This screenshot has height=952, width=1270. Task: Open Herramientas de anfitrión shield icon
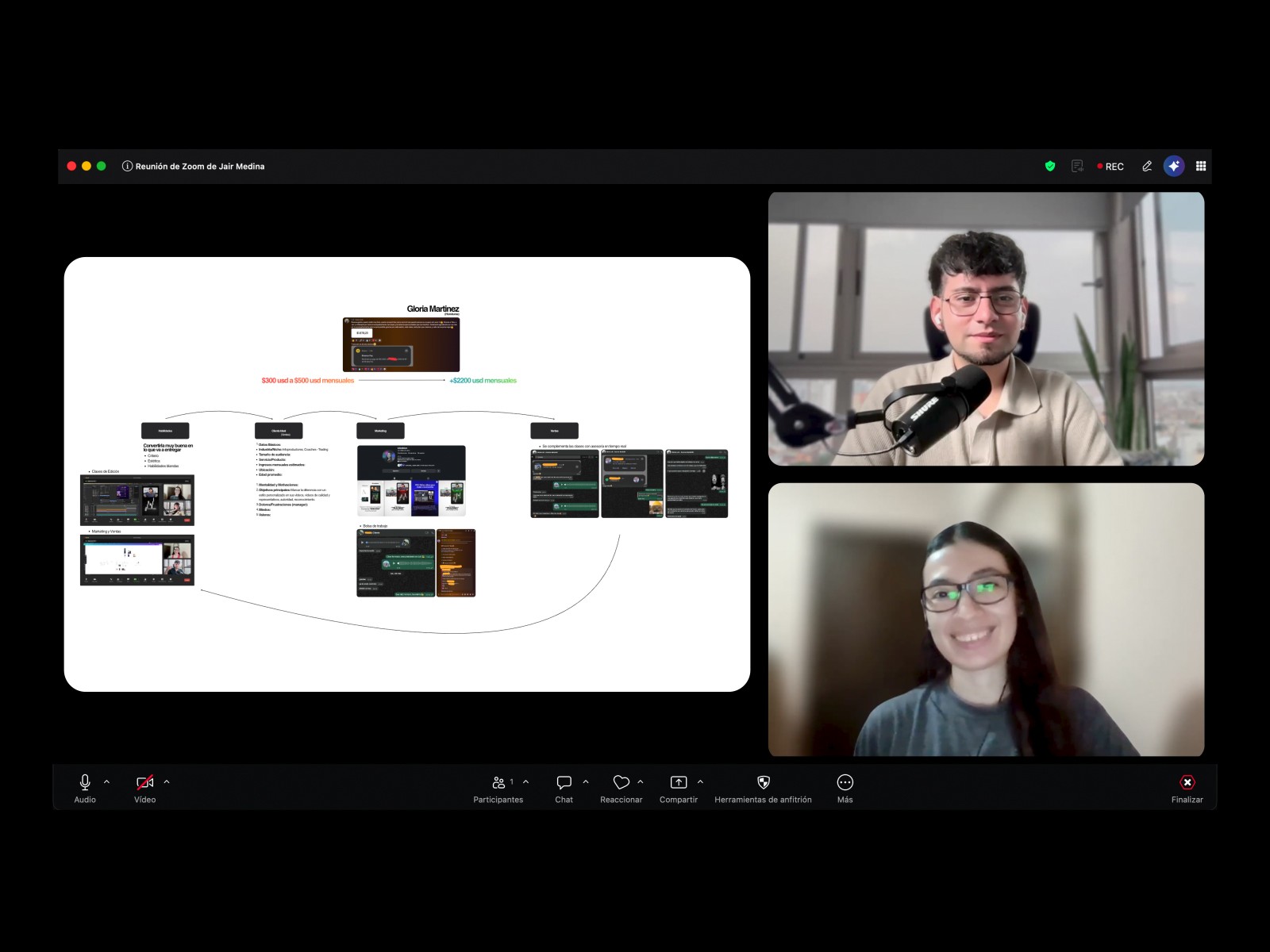point(764,782)
